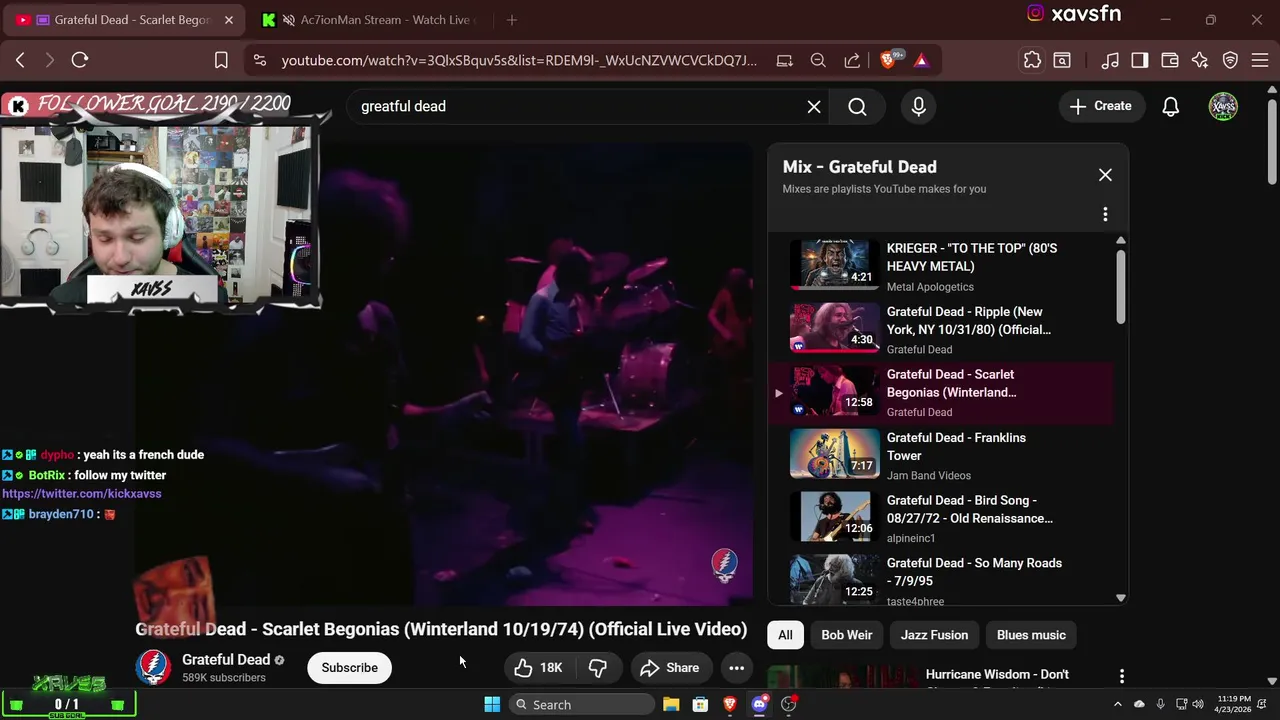This screenshot has width=1280, height=720.
Task: Reload the current page
Action: click(80, 60)
